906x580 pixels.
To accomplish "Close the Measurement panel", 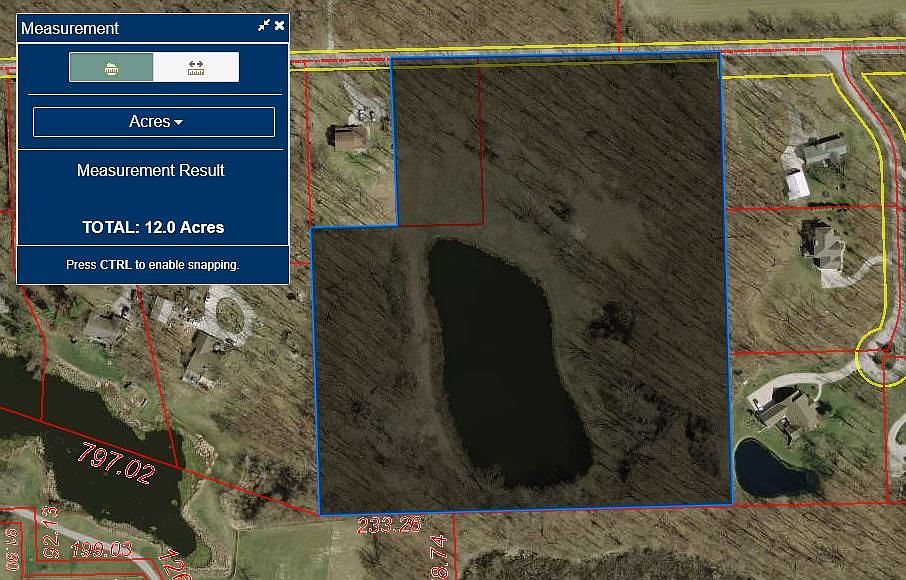I will click(280, 26).
